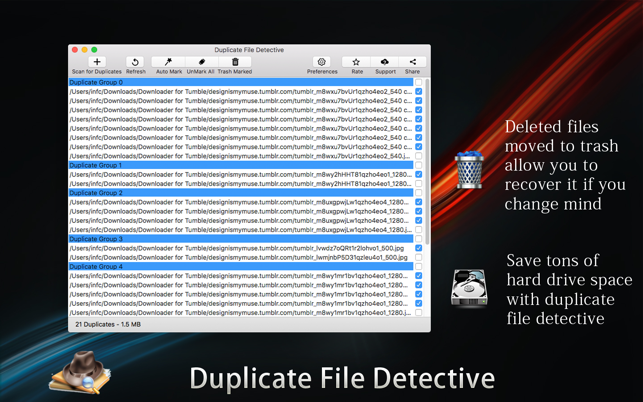643x402 pixels.
Task: Toggle the Duplicate Group 3 header checkbox
Action: point(419,239)
